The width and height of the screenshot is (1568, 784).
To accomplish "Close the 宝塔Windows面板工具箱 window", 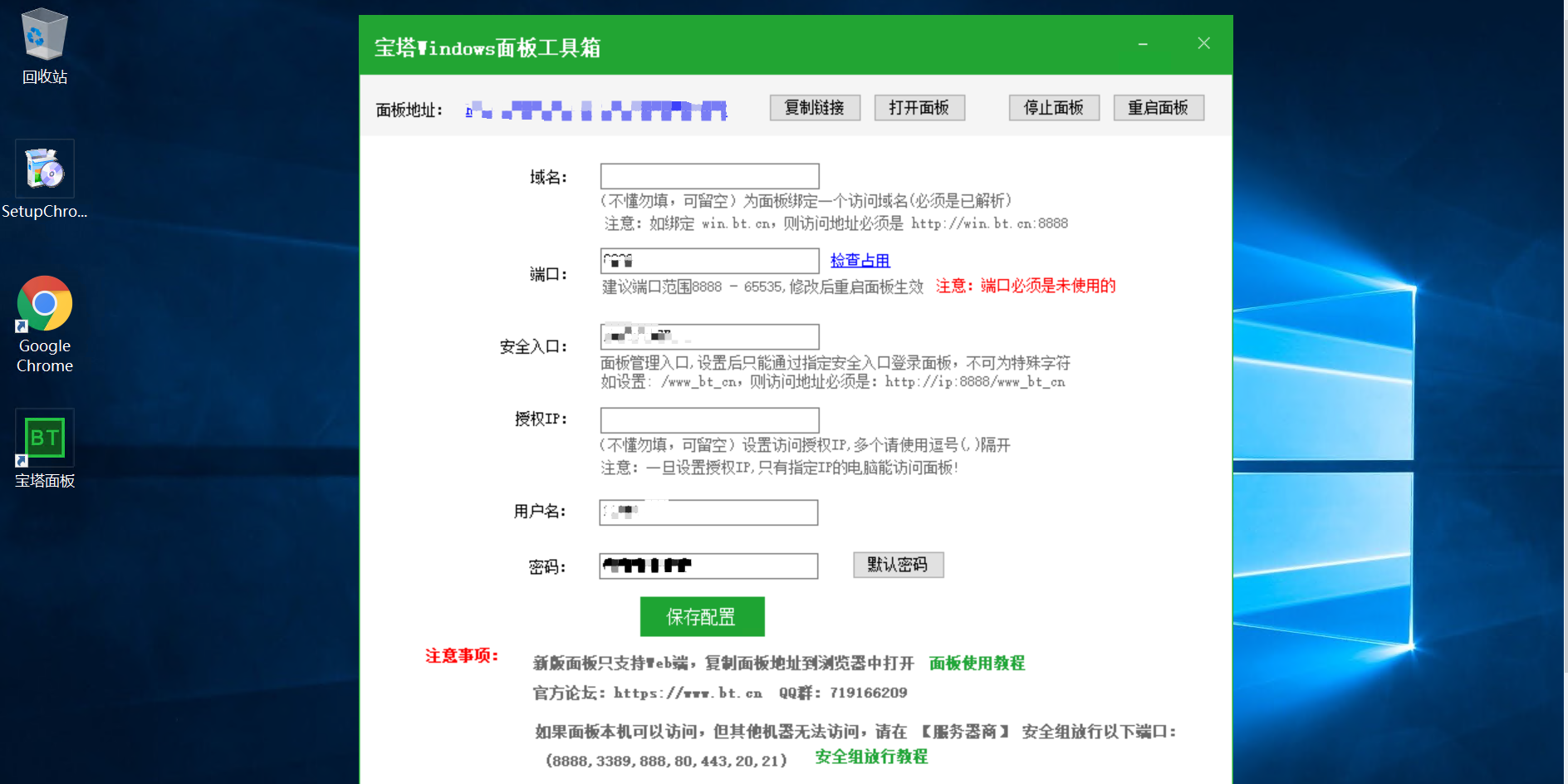I will 1203,43.
